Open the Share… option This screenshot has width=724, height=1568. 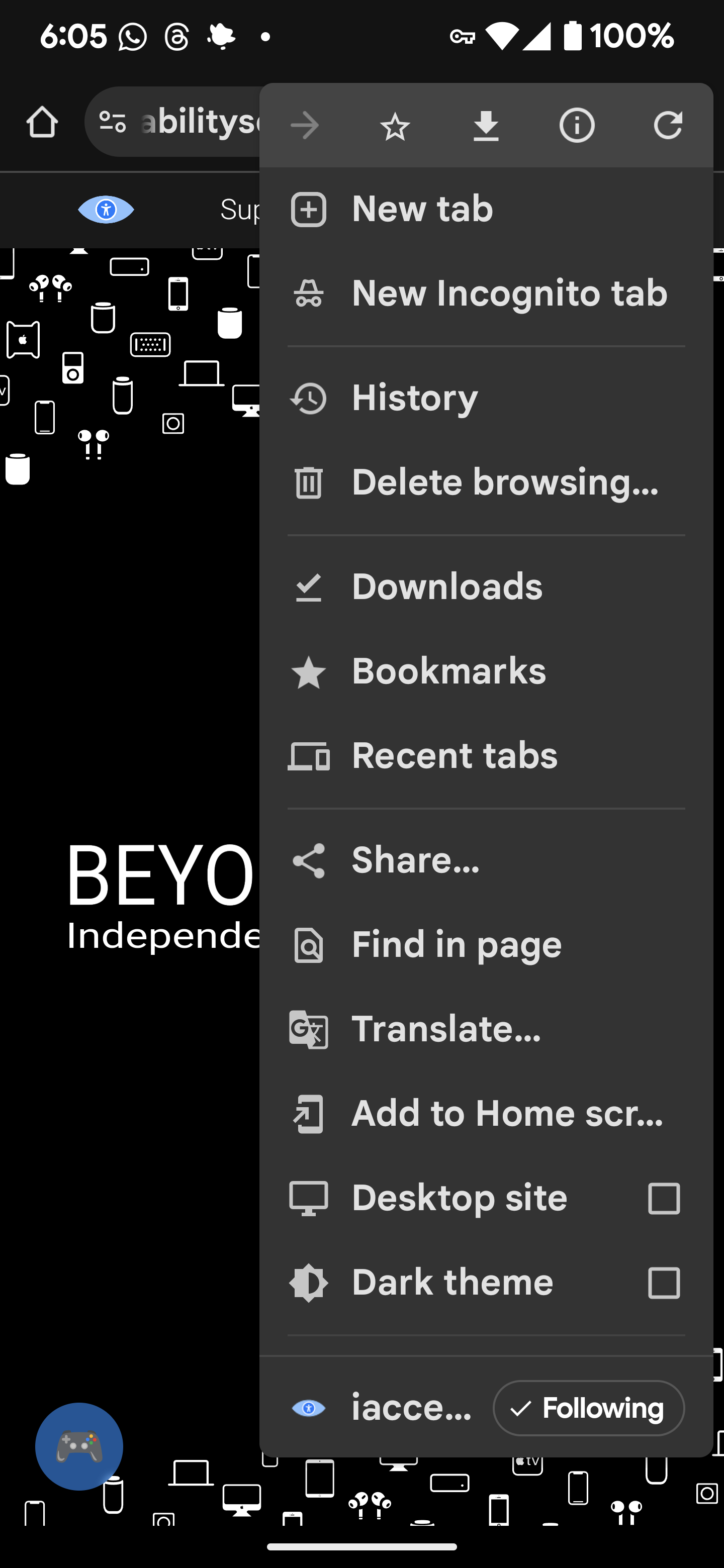click(x=415, y=861)
